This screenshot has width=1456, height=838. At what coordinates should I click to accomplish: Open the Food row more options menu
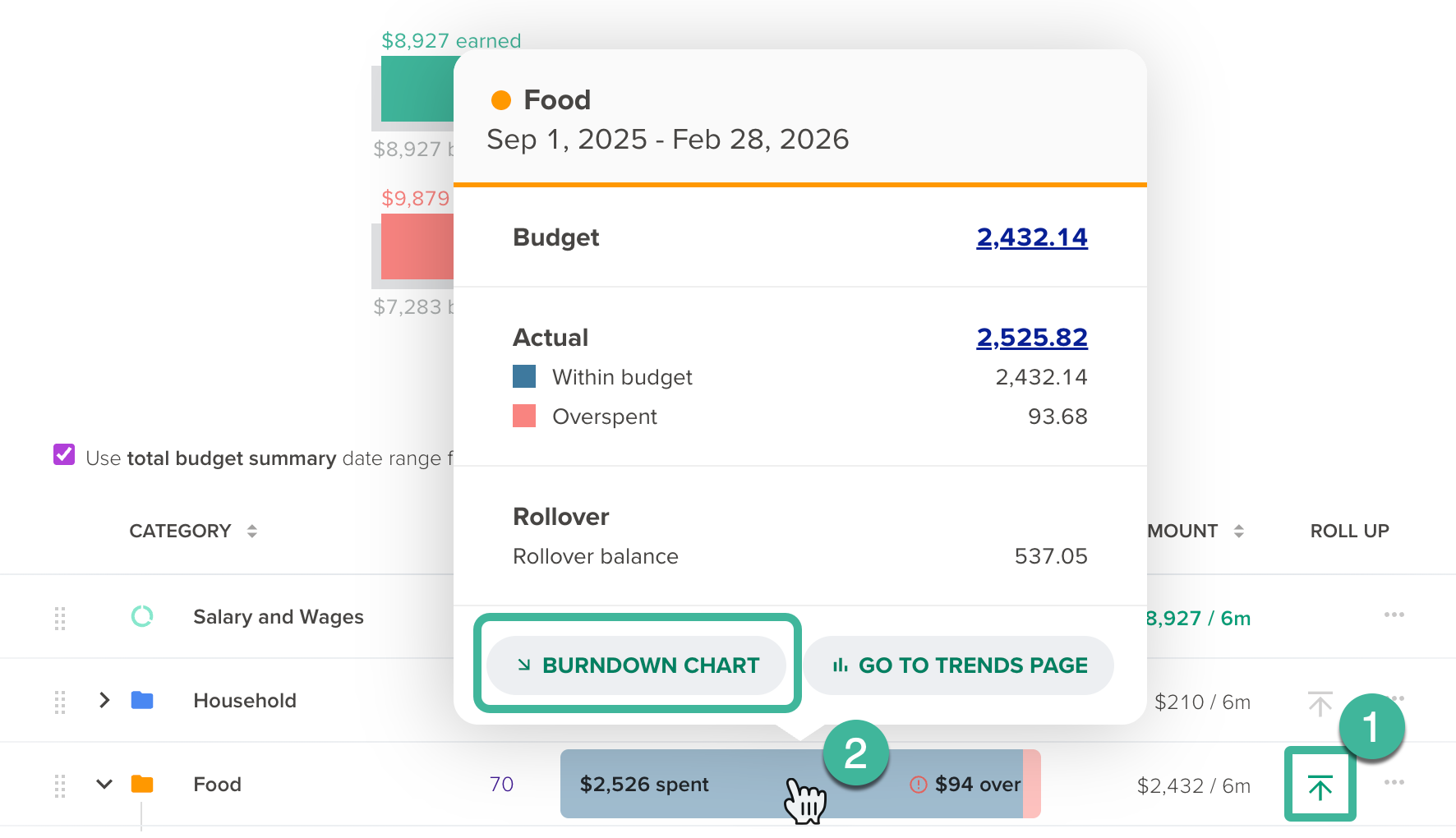pyautogui.click(x=1394, y=782)
